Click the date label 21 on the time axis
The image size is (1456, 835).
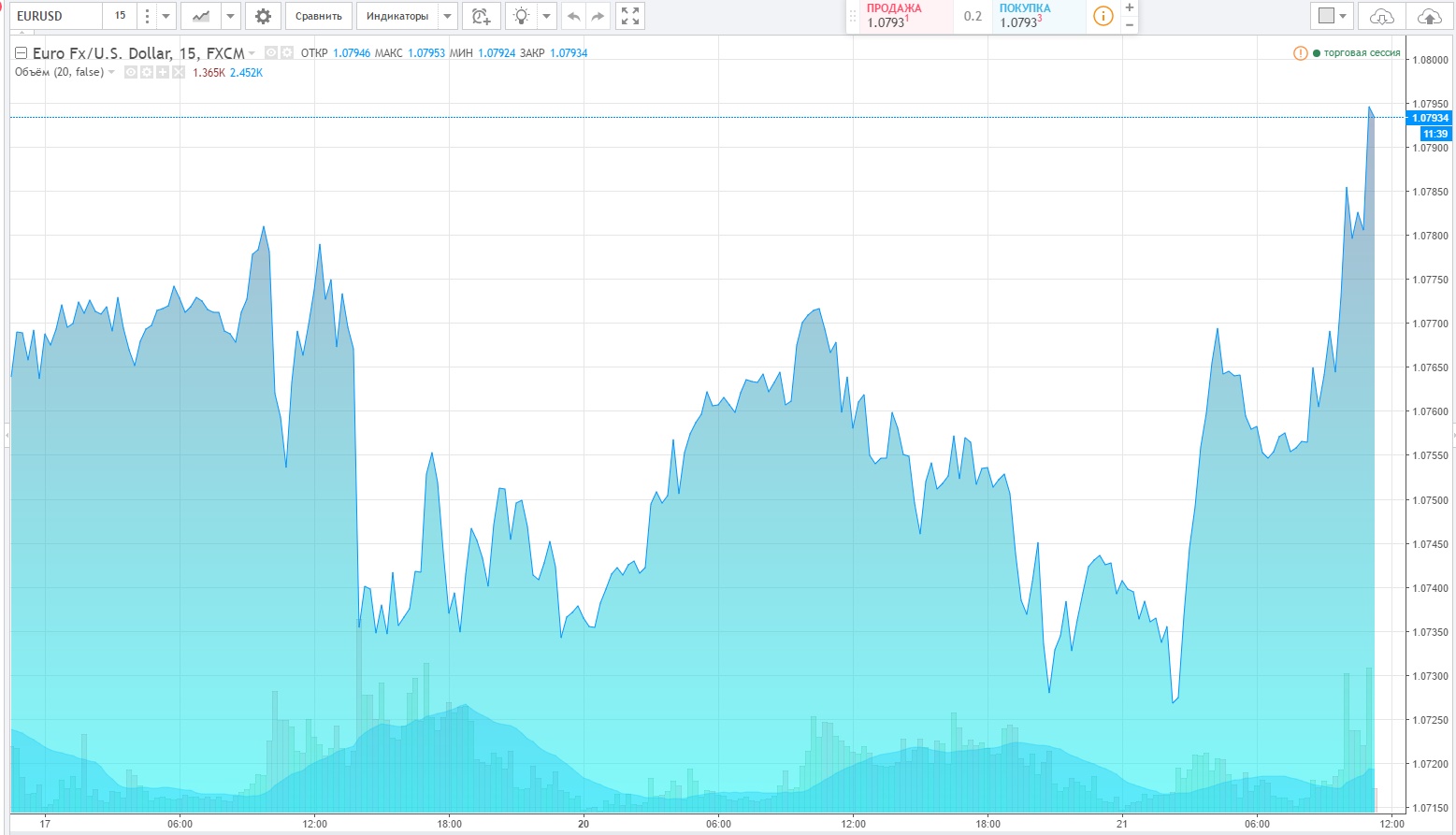(x=1122, y=824)
